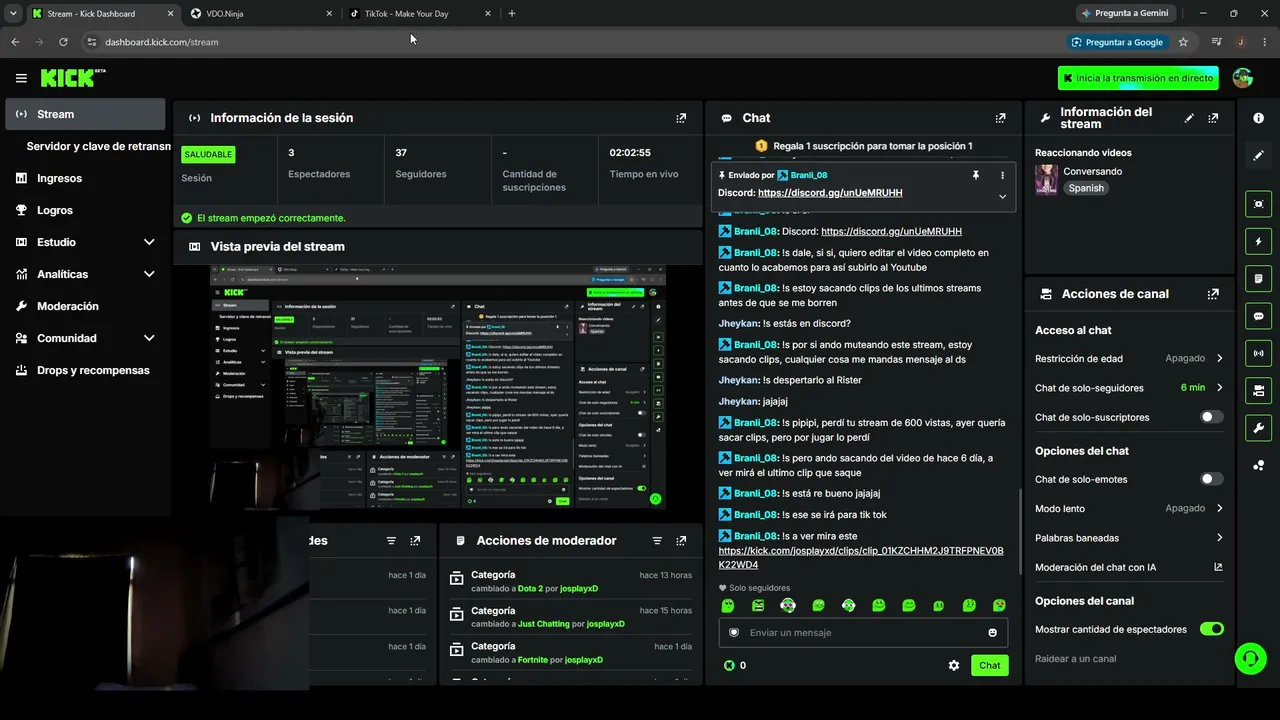Open Drops y recompensas in the sidebar
Screen dimensions: 1280x720
pos(85,370)
